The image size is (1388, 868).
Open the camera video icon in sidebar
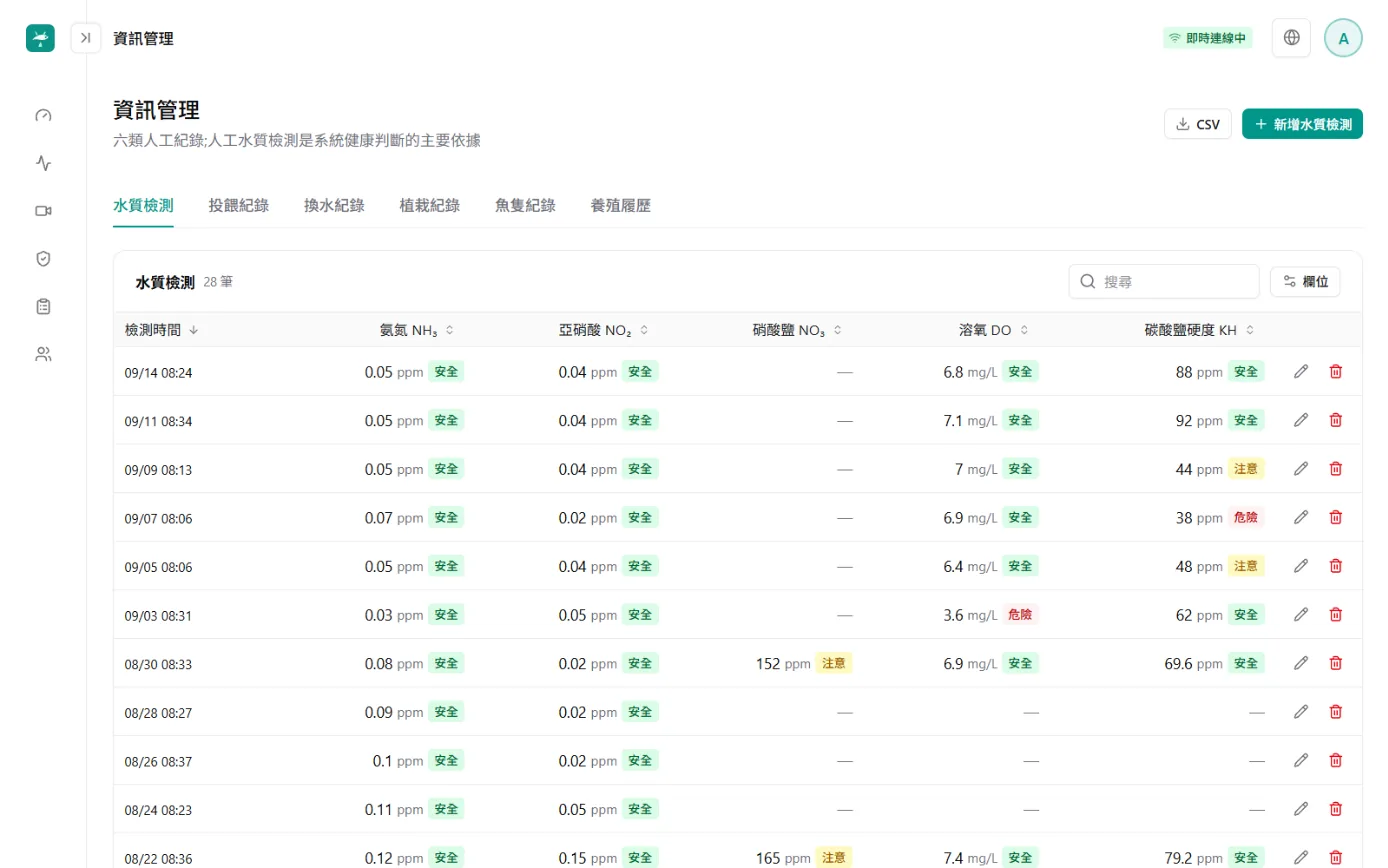(43, 211)
